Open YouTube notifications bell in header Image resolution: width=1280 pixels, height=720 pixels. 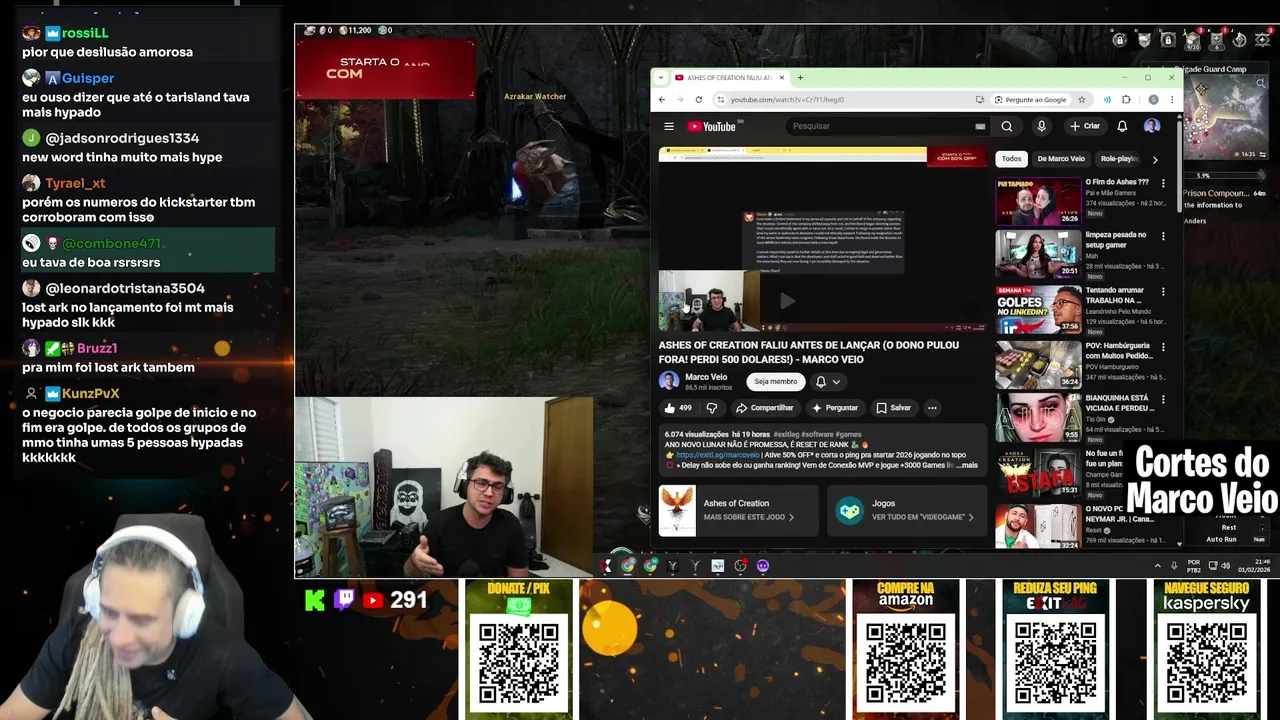[x=1122, y=126]
